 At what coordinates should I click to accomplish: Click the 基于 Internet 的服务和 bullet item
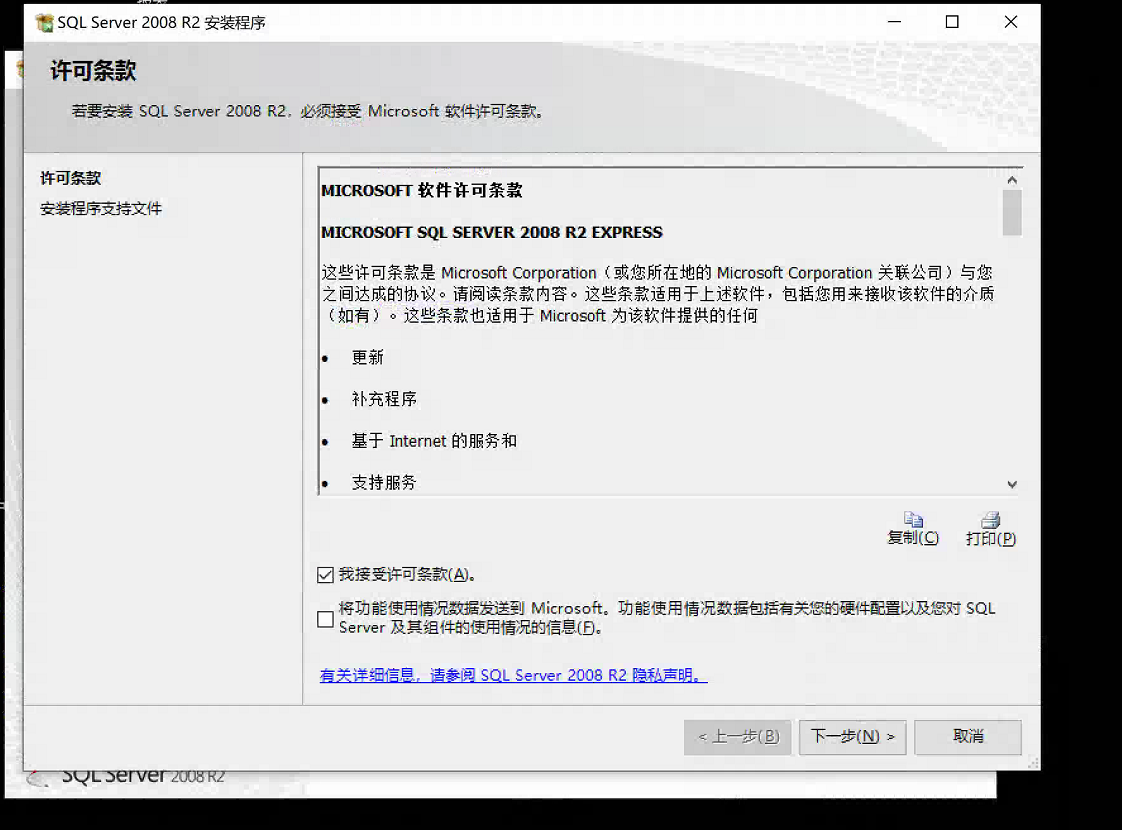[x=434, y=441]
